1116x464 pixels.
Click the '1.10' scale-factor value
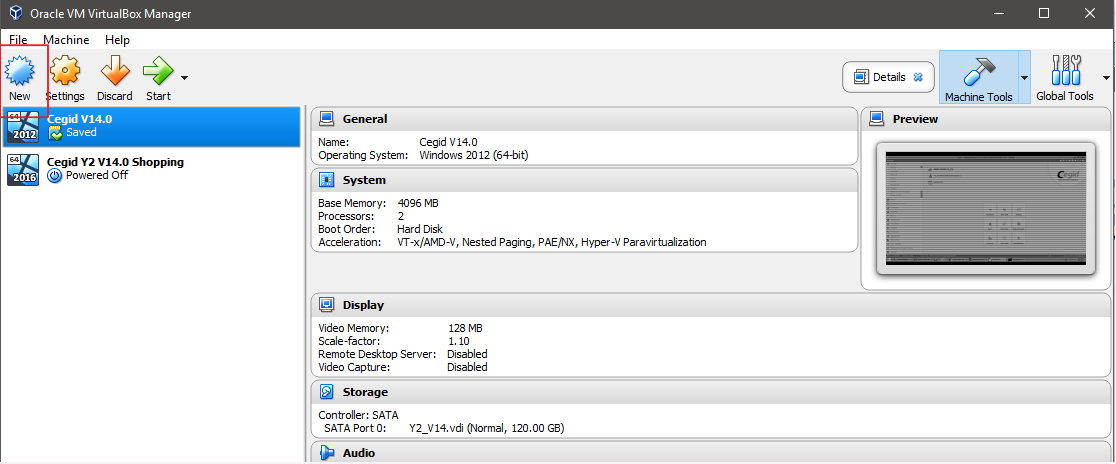[x=458, y=341]
